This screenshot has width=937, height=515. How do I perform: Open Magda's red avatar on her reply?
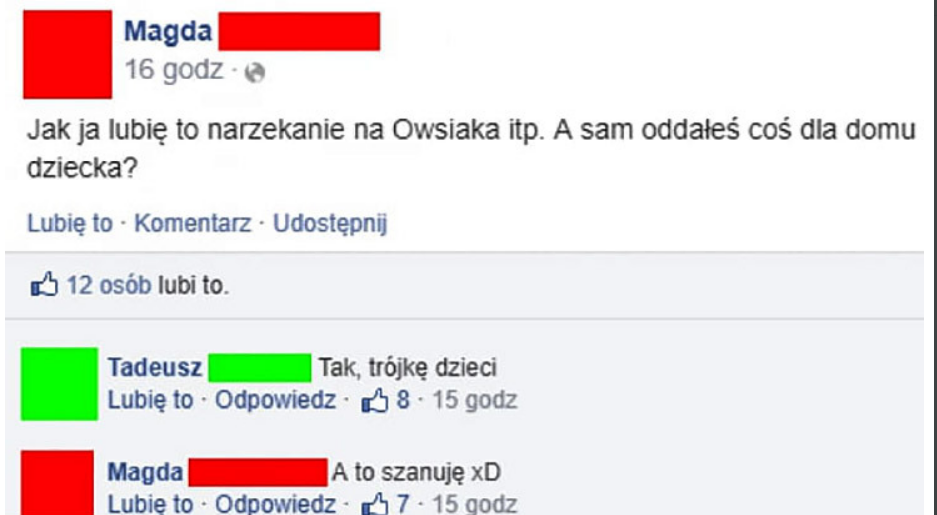[57, 483]
